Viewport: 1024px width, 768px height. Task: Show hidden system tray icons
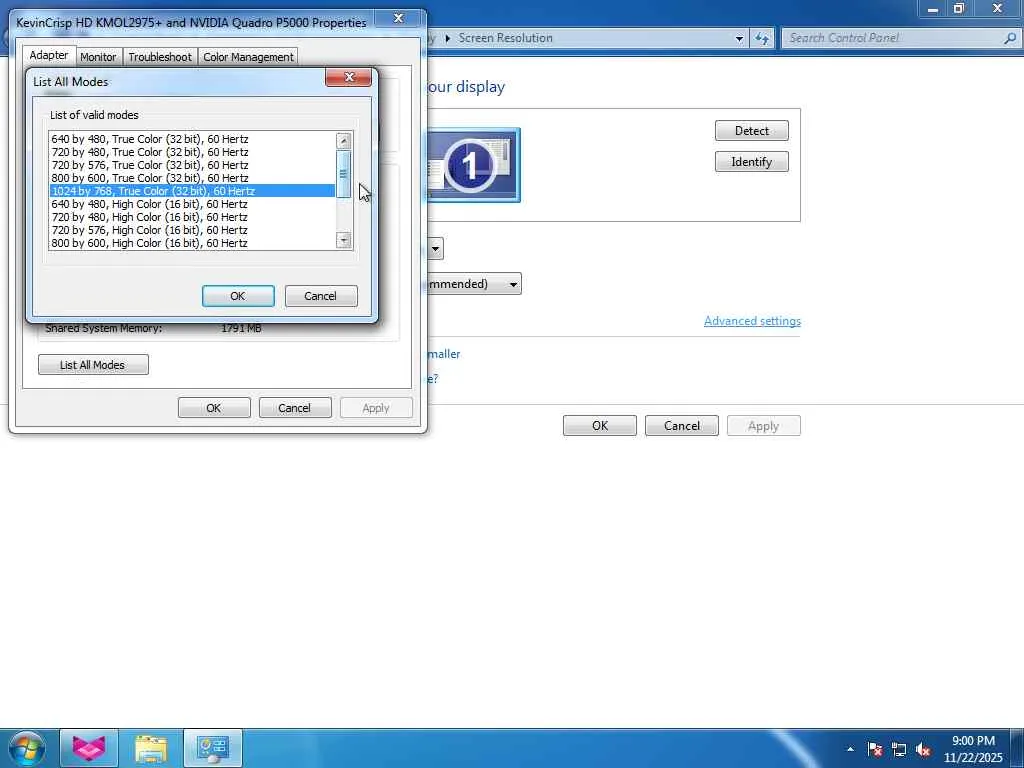tap(850, 749)
